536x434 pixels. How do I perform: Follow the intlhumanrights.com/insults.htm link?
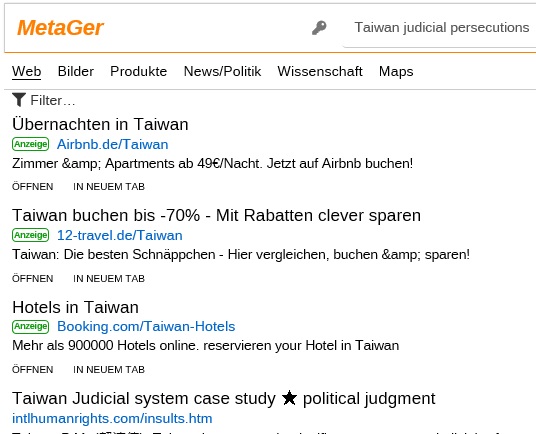tap(112, 418)
